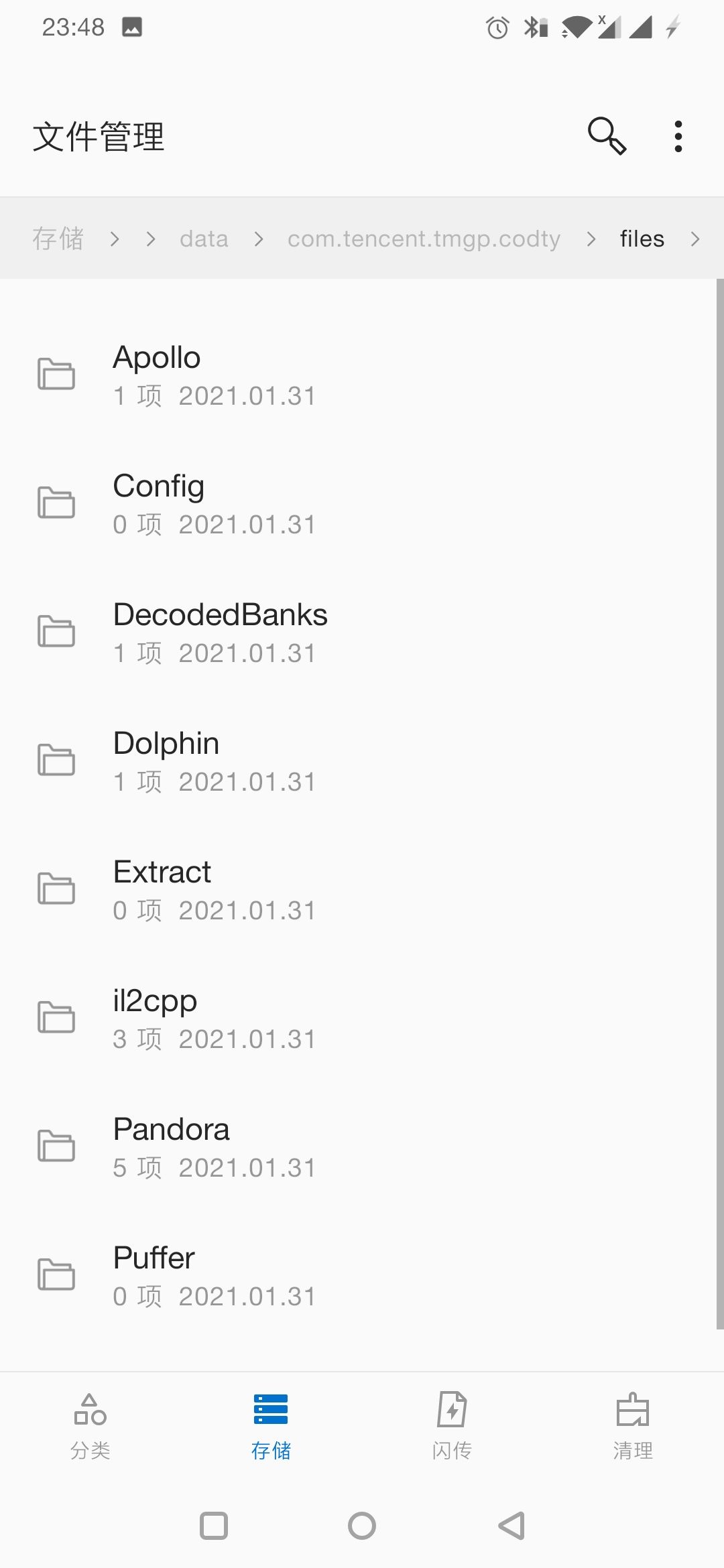Navigate to com.tencent.tmgp.codty breadcrumb
This screenshot has height=1568, width=724.
[424, 239]
